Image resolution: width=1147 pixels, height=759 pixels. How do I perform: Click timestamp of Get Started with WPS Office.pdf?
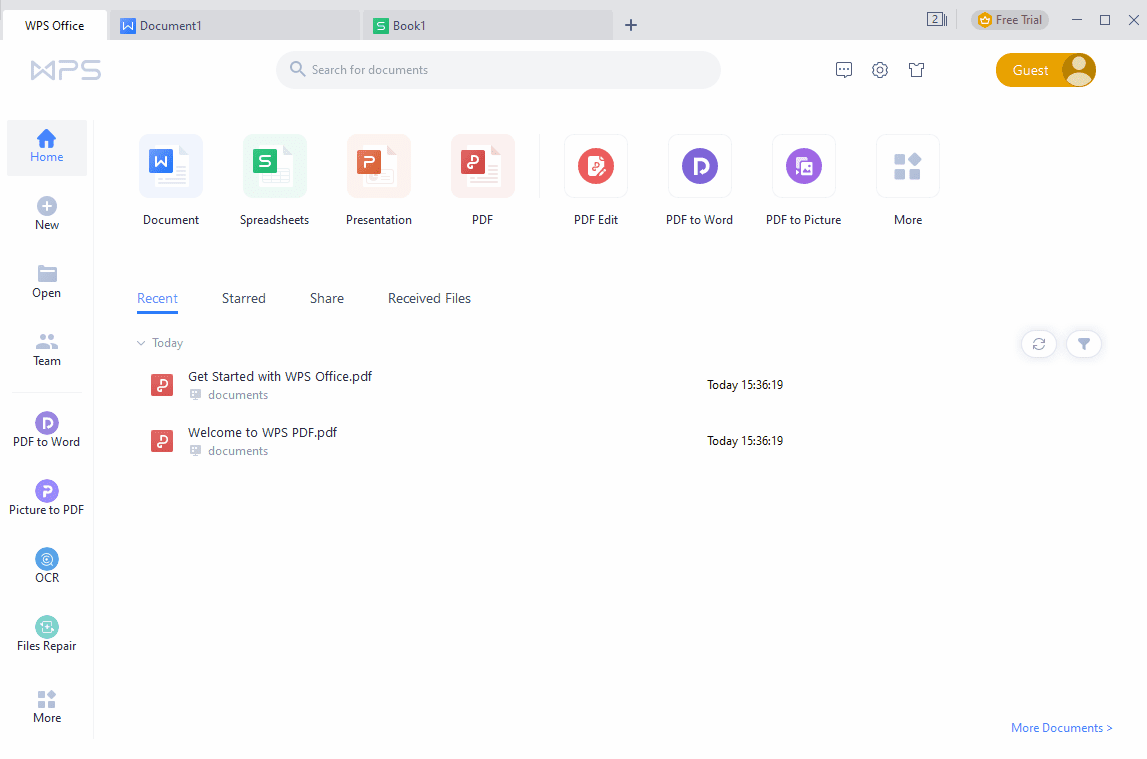click(x=745, y=385)
